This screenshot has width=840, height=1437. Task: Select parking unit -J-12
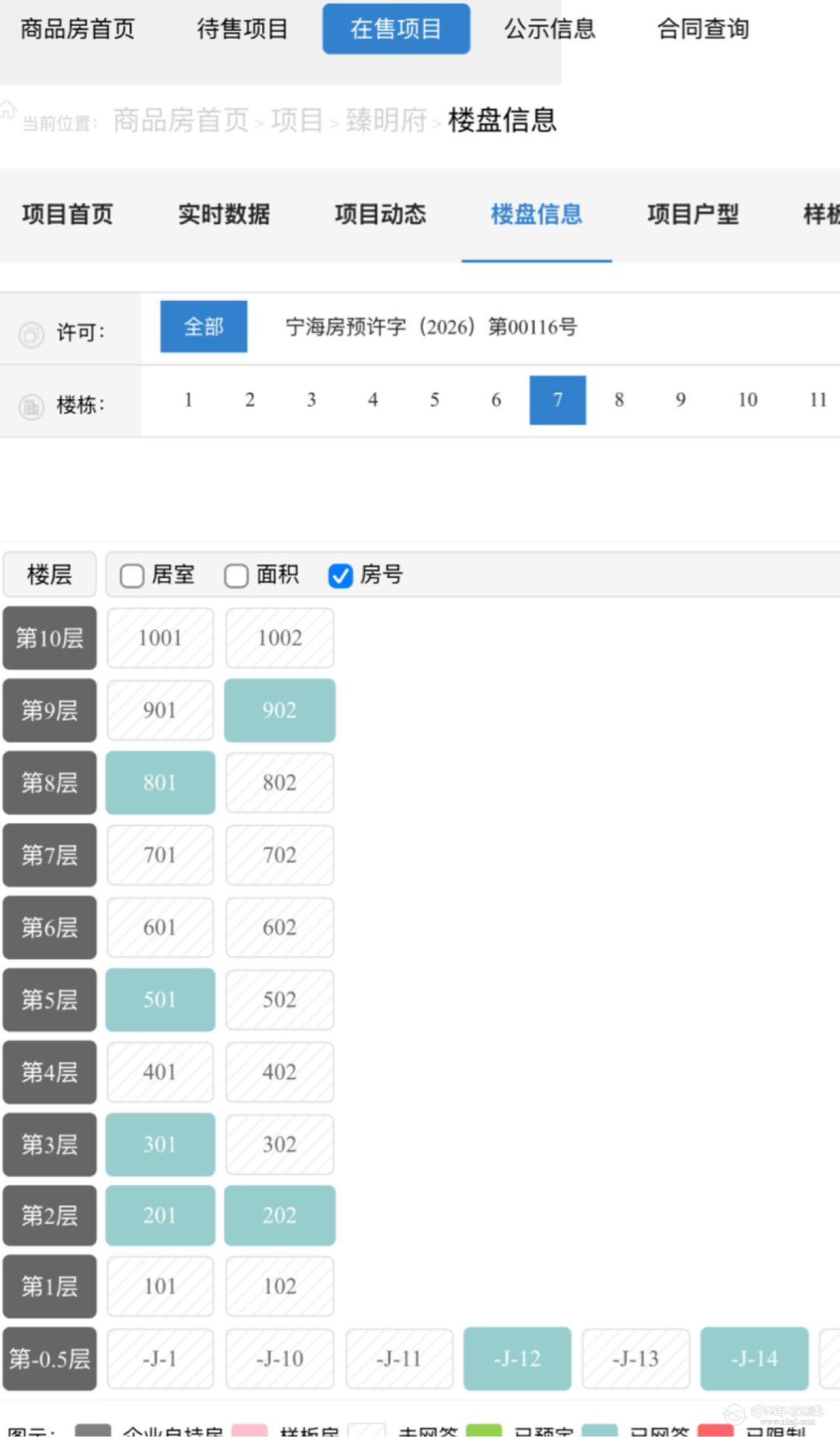pyautogui.click(x=517, y=1359)
